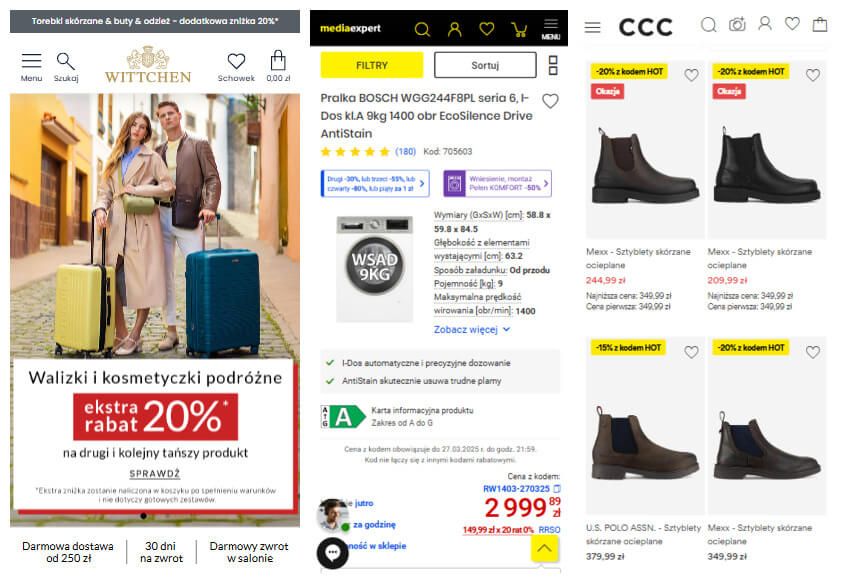Open the Wittchen shopping bag icon
The height and width of the screenshot is (583, 844).
pyautogui.click(x=278, y=66)
